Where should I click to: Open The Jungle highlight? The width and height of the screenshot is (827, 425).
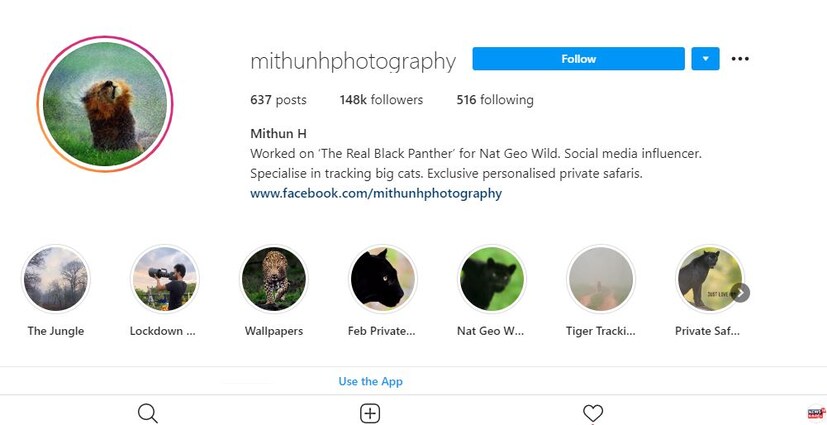(55, 278)
